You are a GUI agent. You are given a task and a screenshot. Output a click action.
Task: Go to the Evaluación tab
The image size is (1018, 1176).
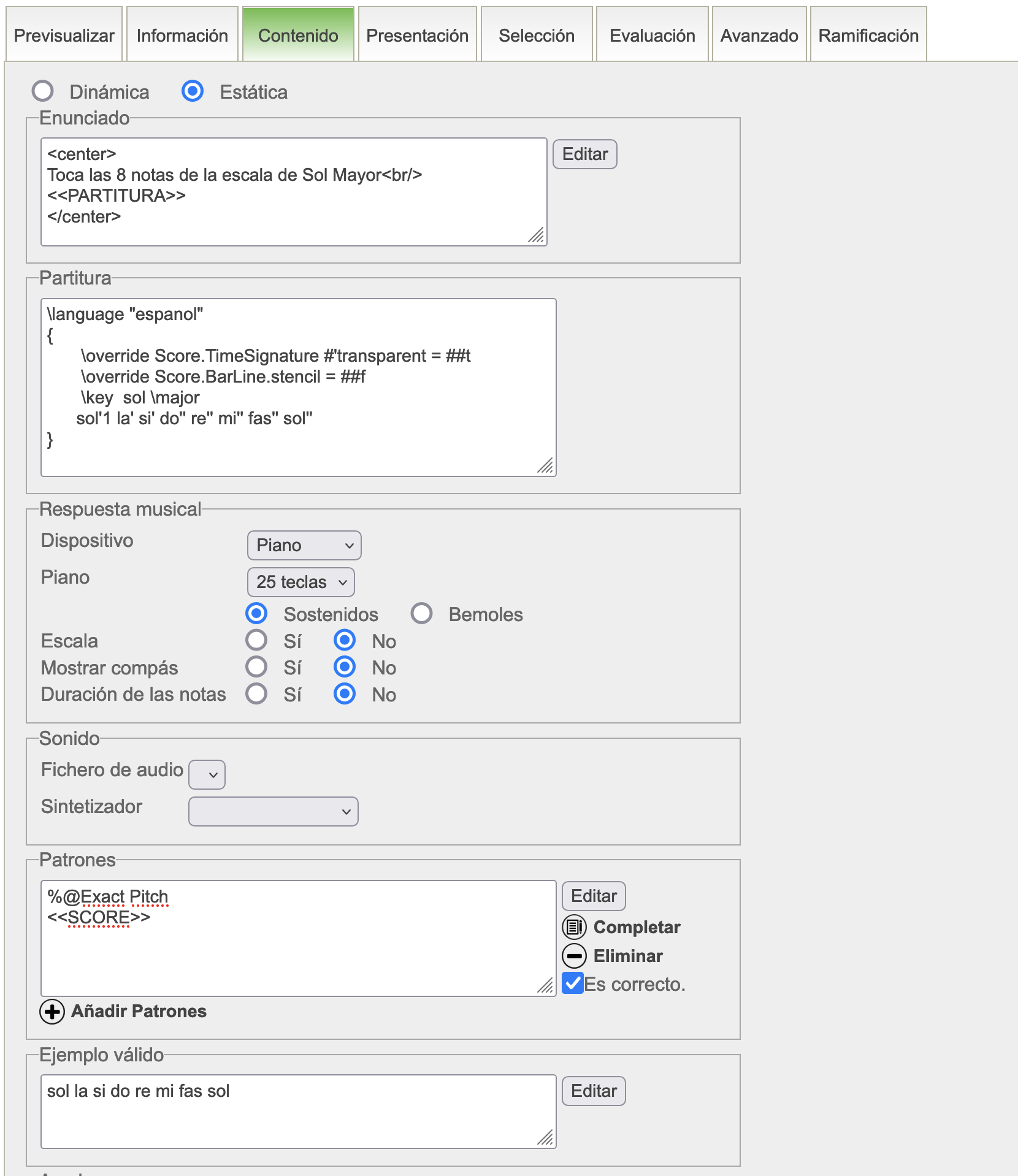[652, 36]
